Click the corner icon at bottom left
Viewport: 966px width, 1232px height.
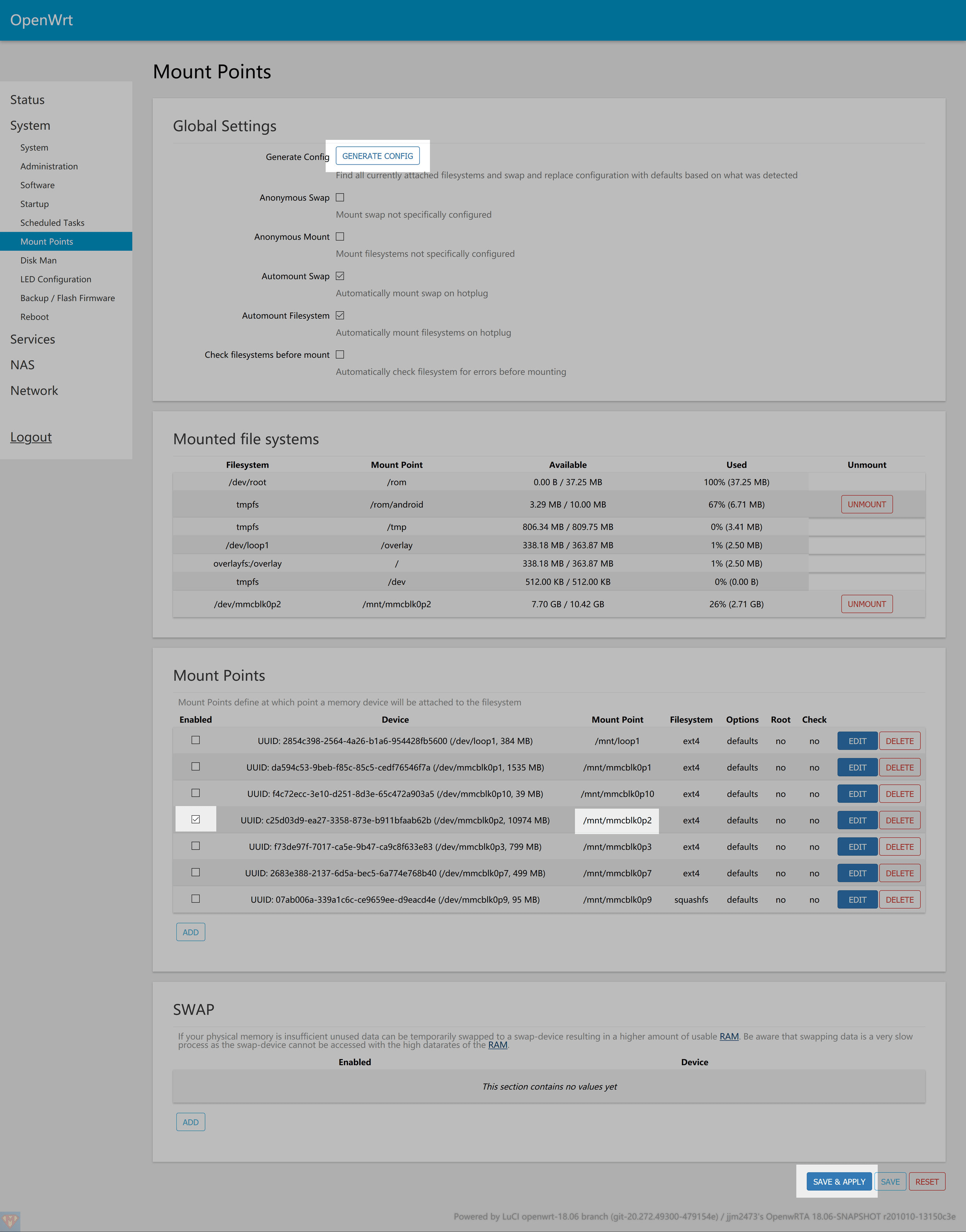click(10, 1221)
